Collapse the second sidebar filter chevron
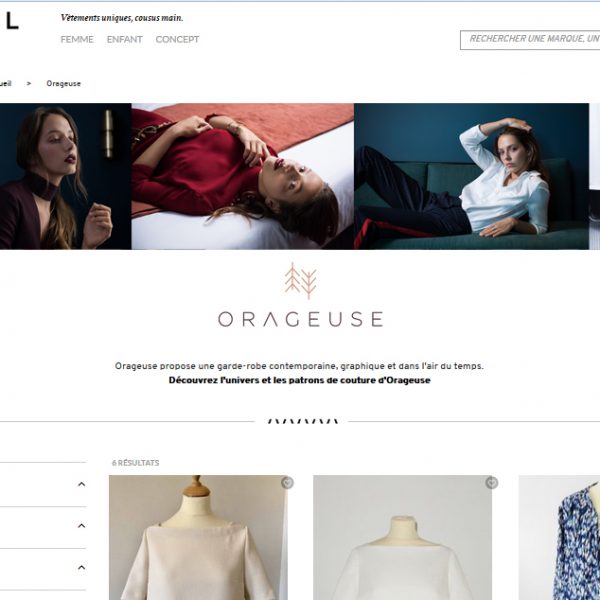 click(82, 526)
